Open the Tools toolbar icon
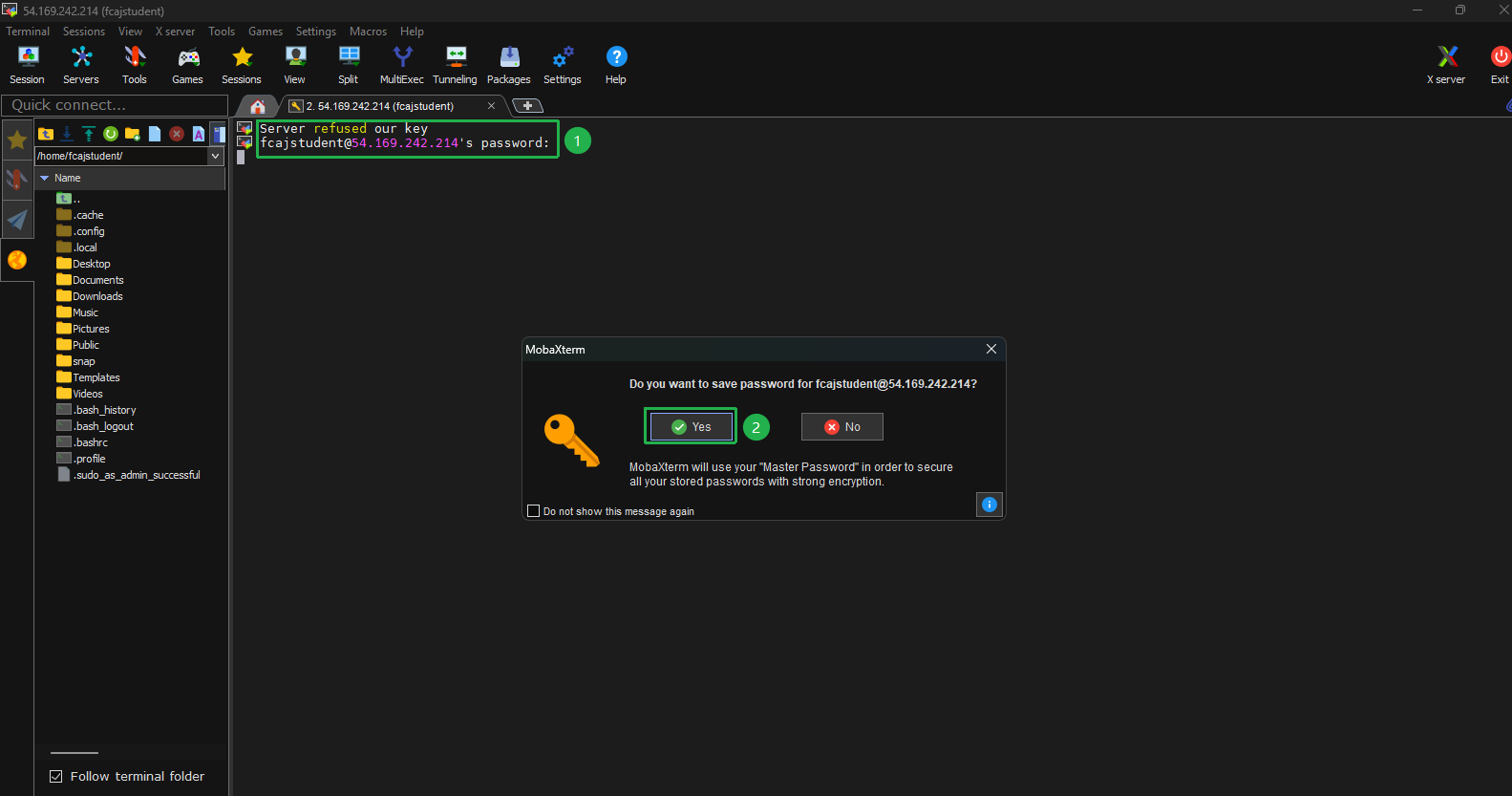The height and width of the screenshot is (796, 1512). coord(135,65)
